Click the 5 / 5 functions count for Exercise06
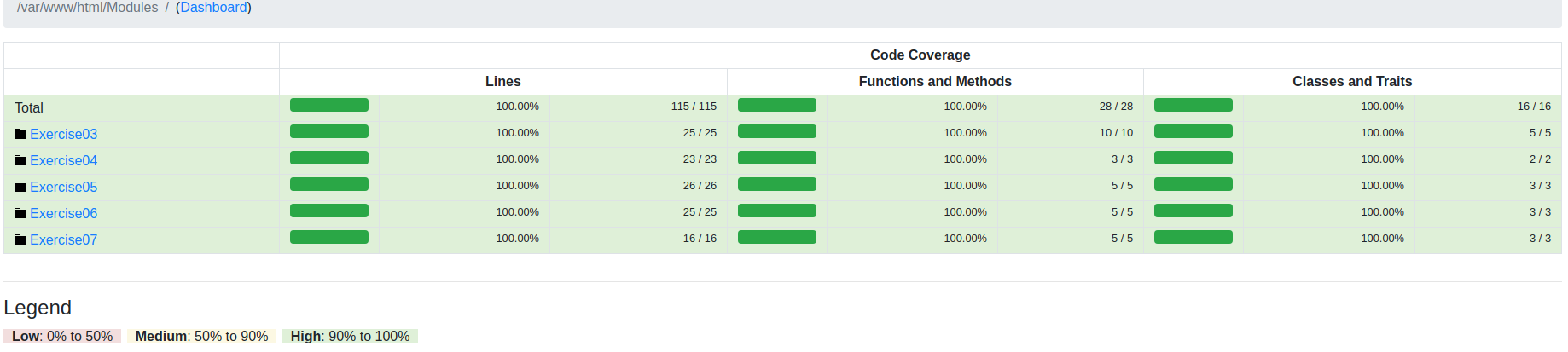This screenshot has width=1568, height=352. coord(1122,212)
